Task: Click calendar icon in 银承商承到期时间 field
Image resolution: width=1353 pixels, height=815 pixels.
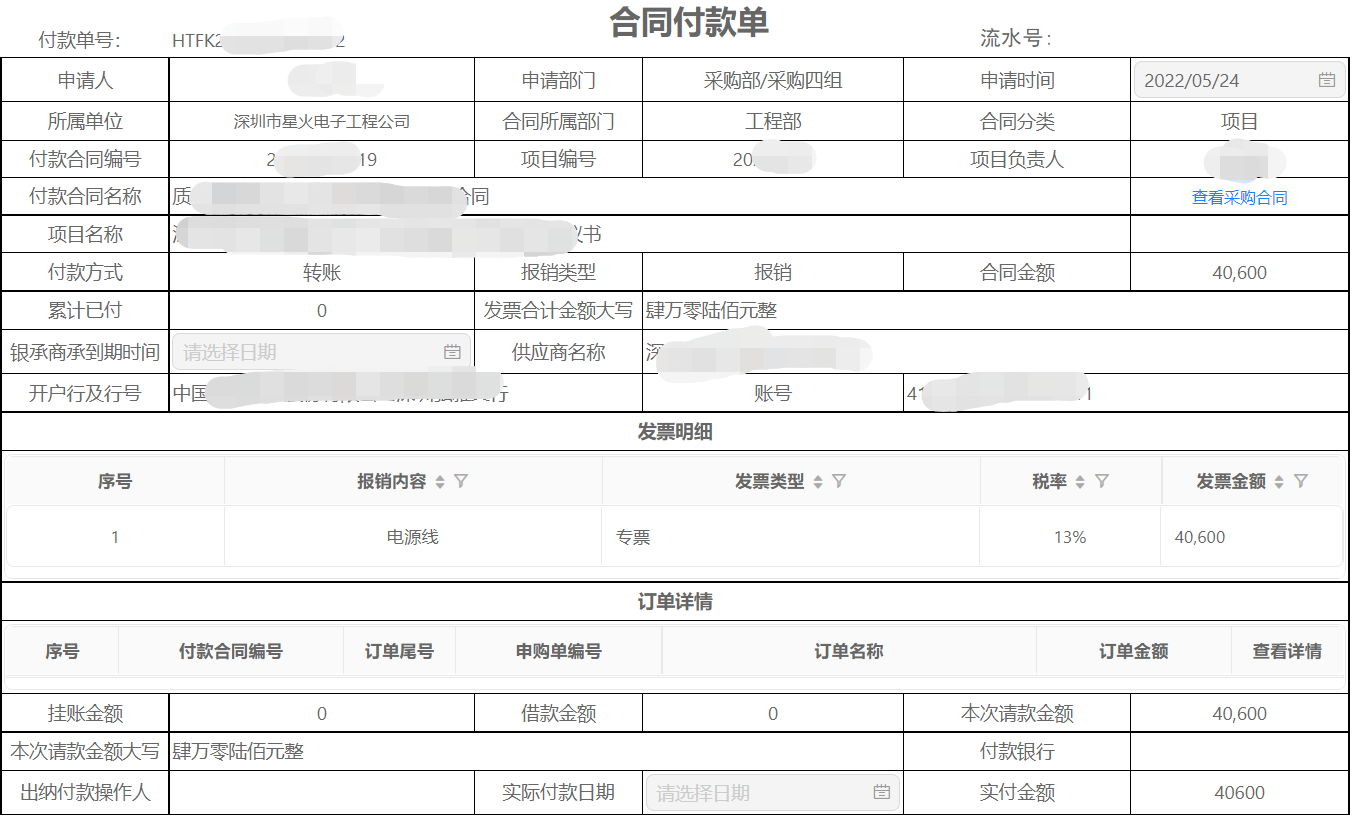Action: click(452, 352)
